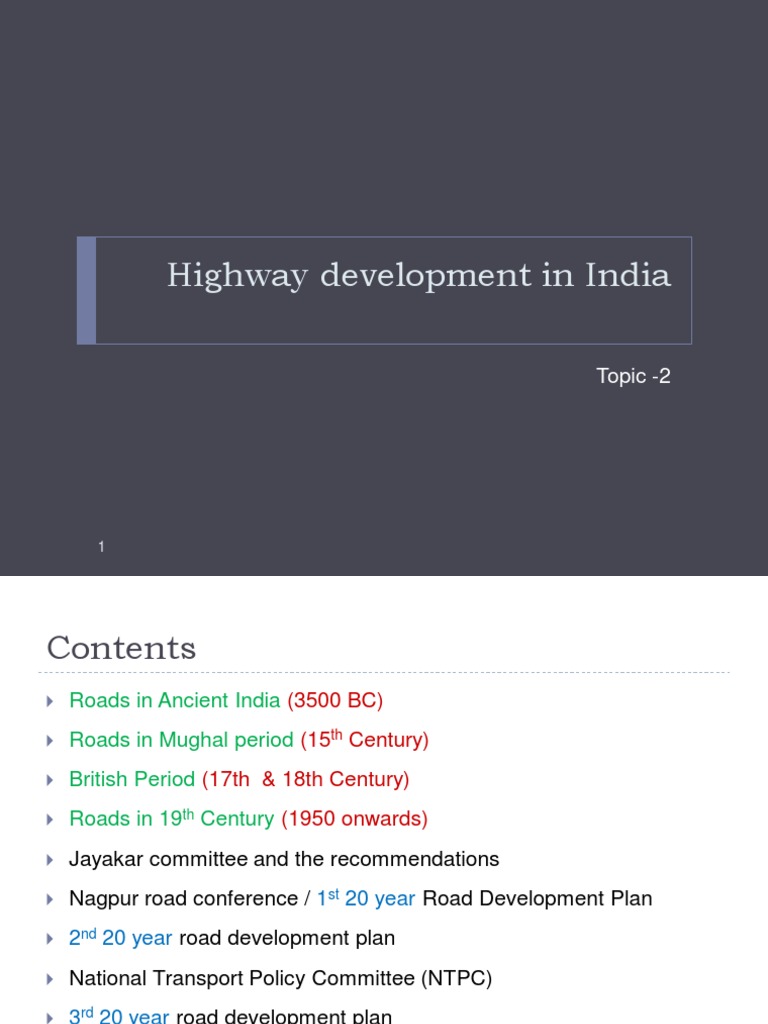Click "British Period (17th & 18th Century)" line
The height and width of the screenshot is (1024, 768).
[239, 779]
